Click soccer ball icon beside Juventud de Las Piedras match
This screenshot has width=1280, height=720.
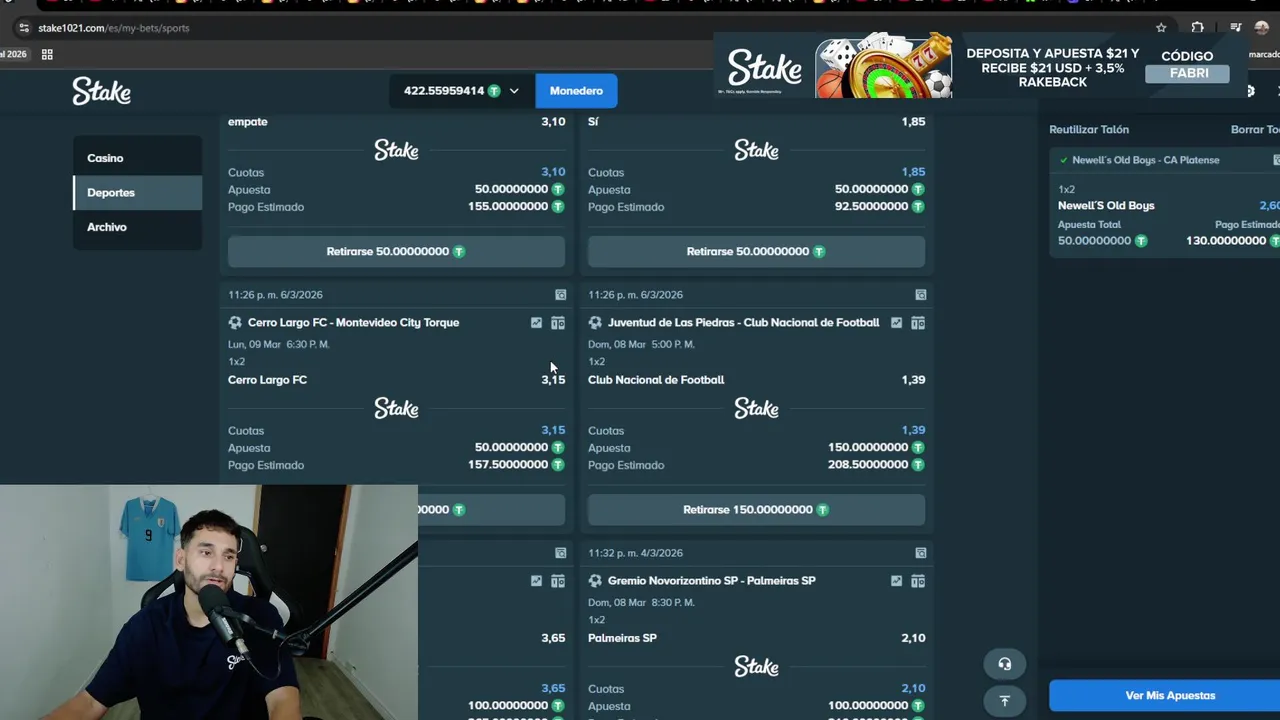tap(595, 323)
